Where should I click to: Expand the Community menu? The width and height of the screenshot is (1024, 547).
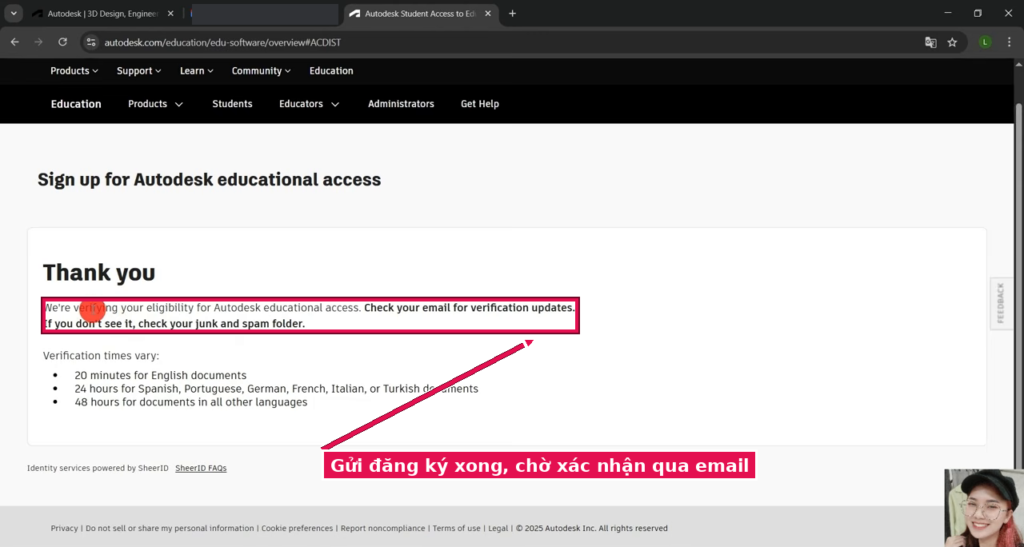pyautogui.click(x=261, y=70)
